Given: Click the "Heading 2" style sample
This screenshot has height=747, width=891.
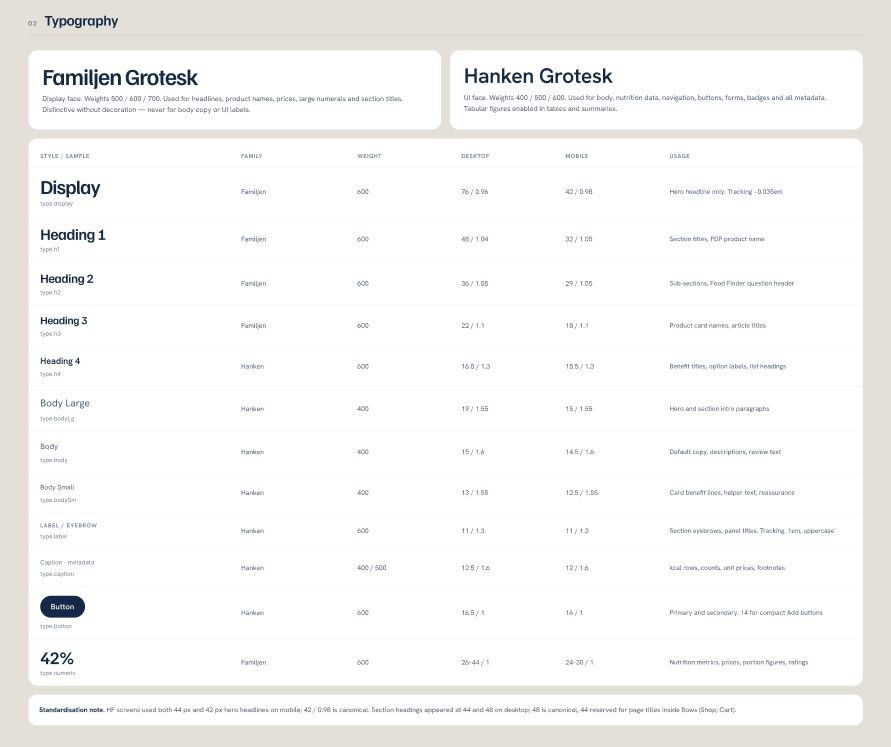Looking at the screenshot, I should pyautogui.click(x=66, y=279).
